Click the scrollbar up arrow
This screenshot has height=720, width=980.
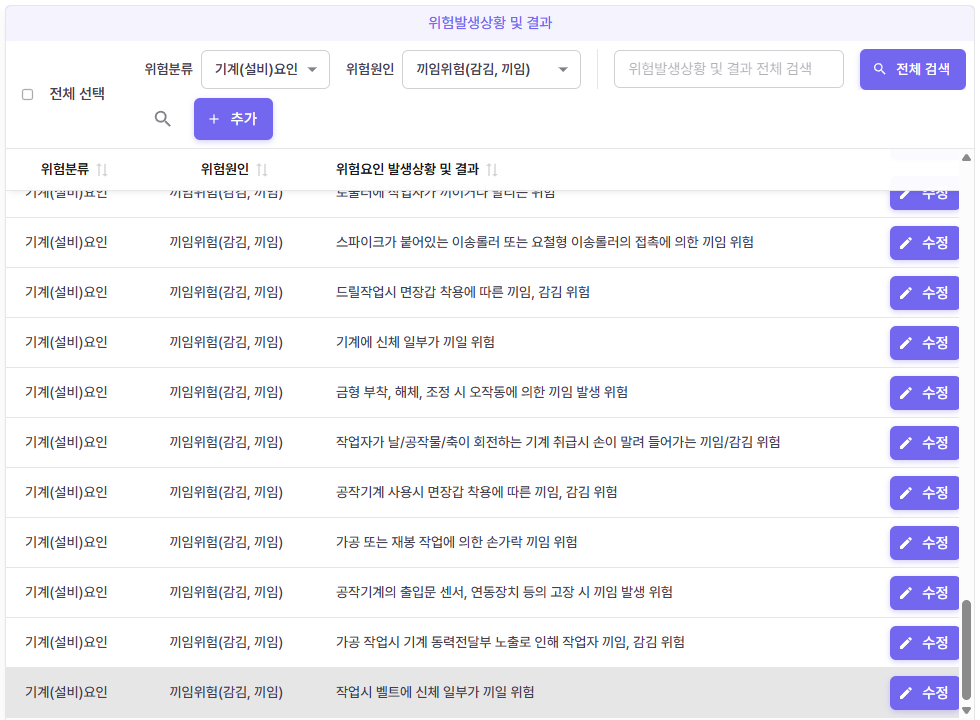click(966, 157)
